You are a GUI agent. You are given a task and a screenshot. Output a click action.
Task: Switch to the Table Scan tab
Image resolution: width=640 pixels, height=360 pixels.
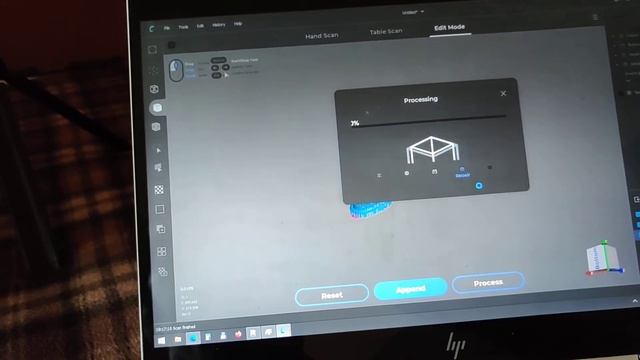coord(386,31)
